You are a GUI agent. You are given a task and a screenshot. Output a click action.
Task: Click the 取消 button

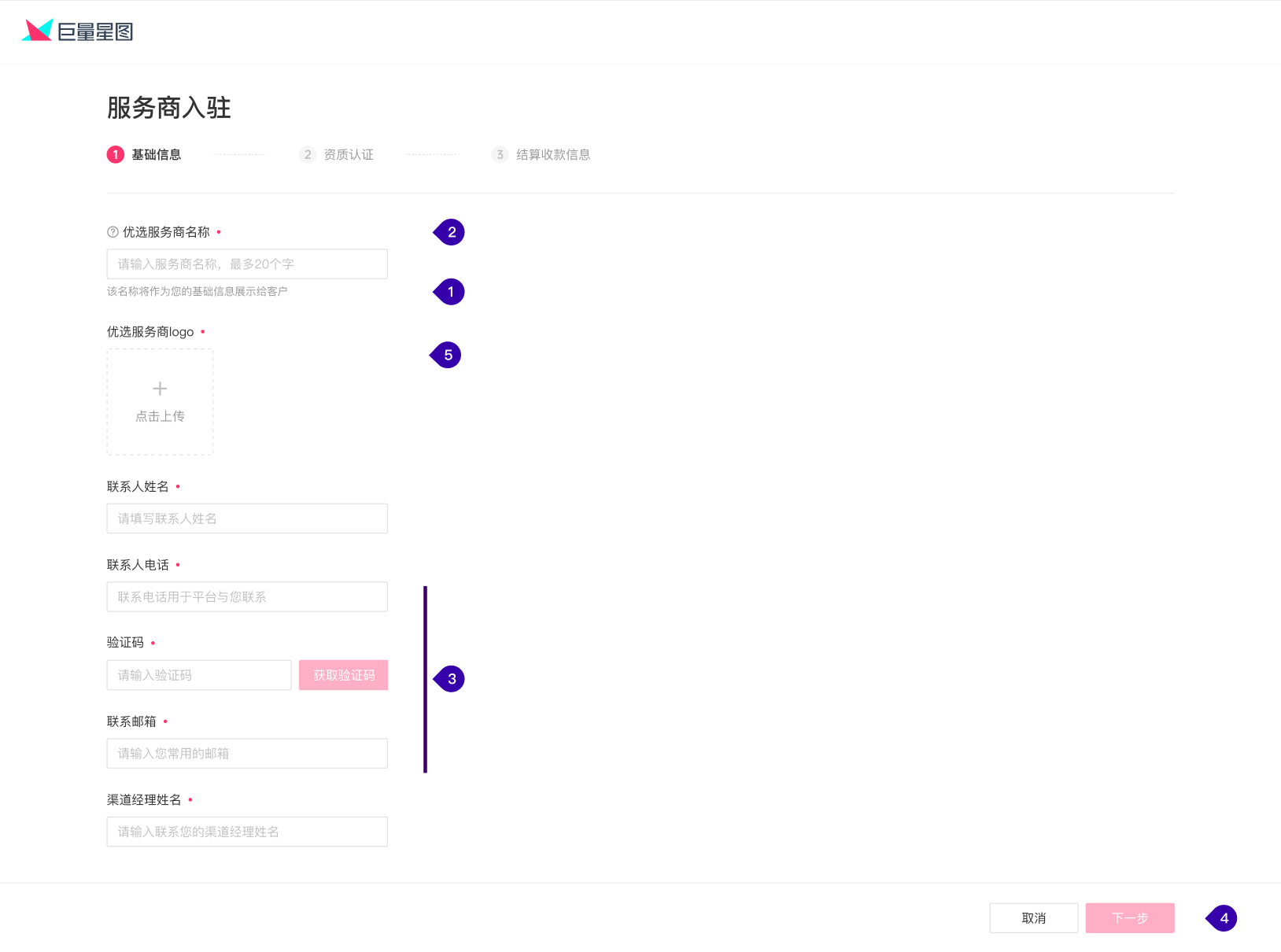(x=1033, y=918)
